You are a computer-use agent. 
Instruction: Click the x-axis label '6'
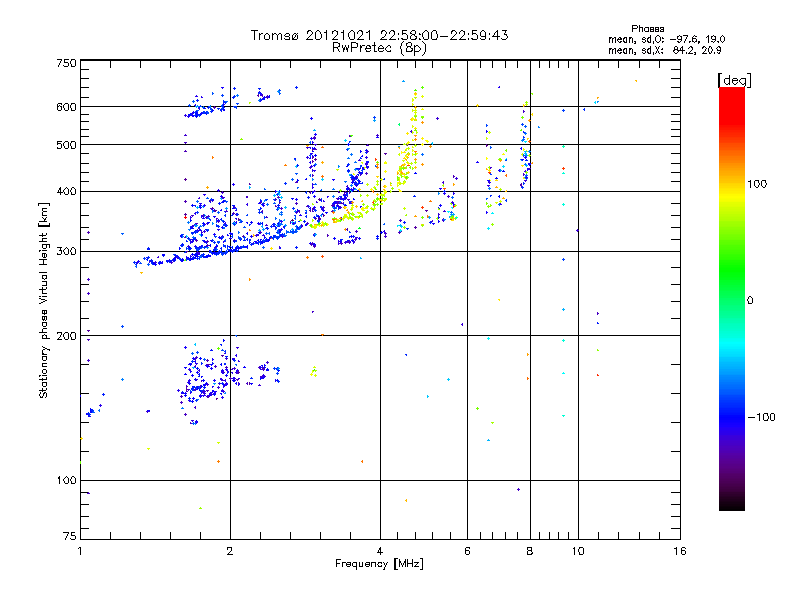(467, 551)
